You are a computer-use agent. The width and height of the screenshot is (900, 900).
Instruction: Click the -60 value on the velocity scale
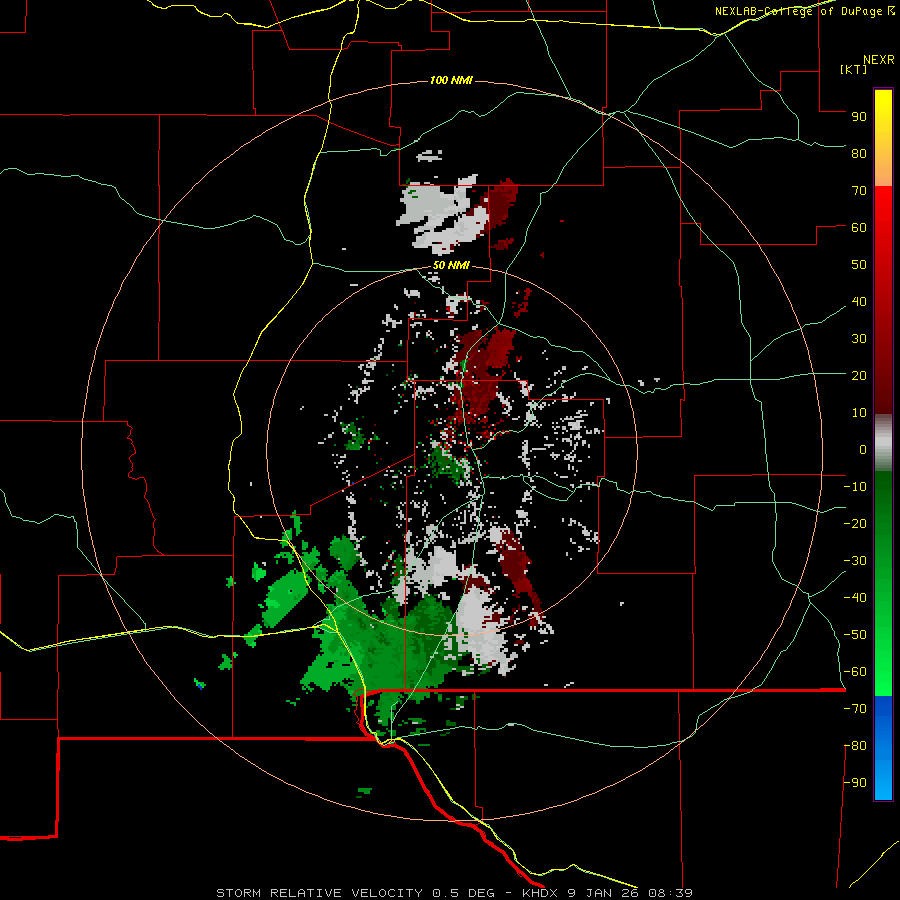click(x=855, y=672)
